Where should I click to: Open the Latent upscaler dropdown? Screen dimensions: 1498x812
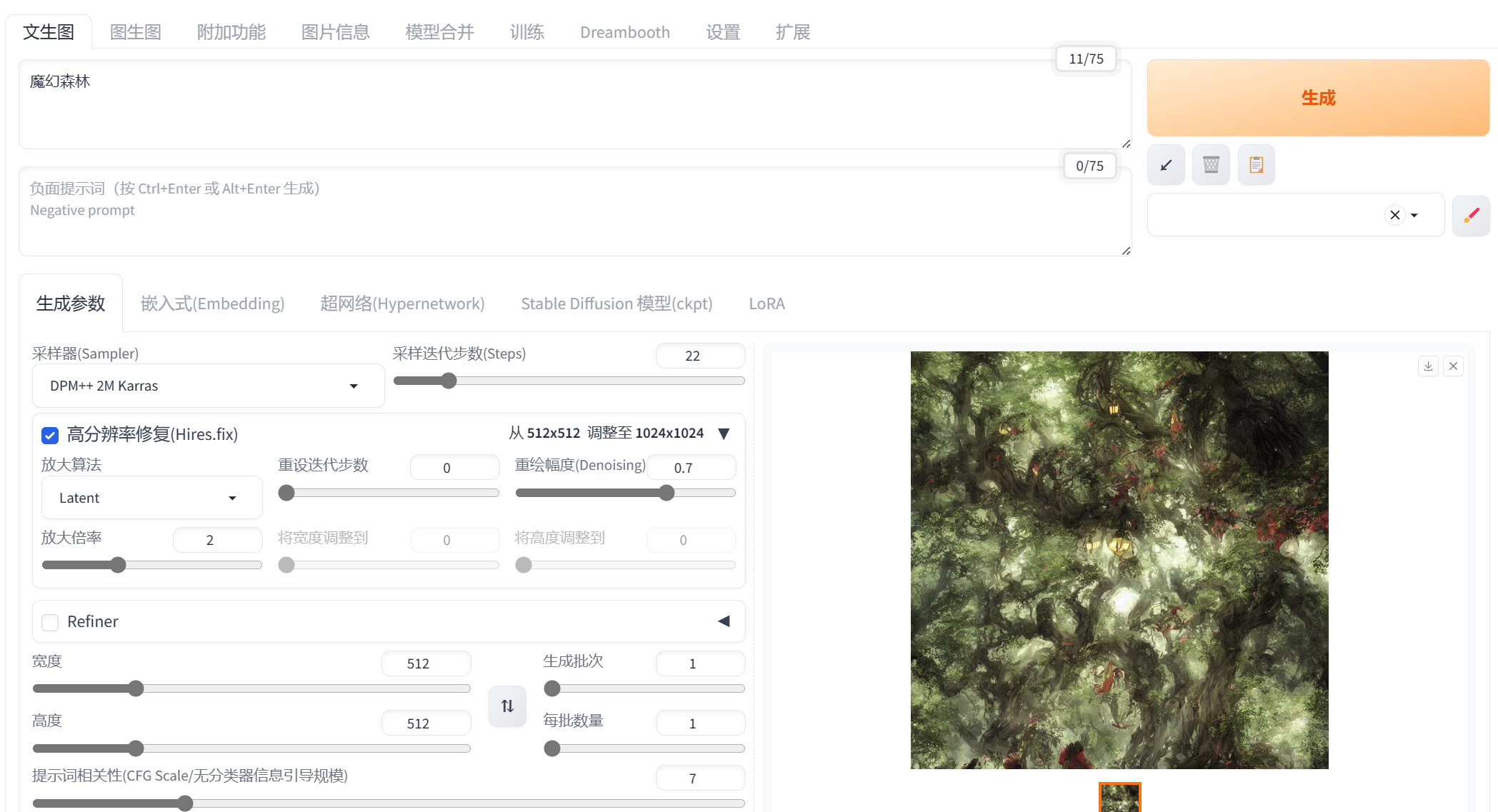point(151,498)
